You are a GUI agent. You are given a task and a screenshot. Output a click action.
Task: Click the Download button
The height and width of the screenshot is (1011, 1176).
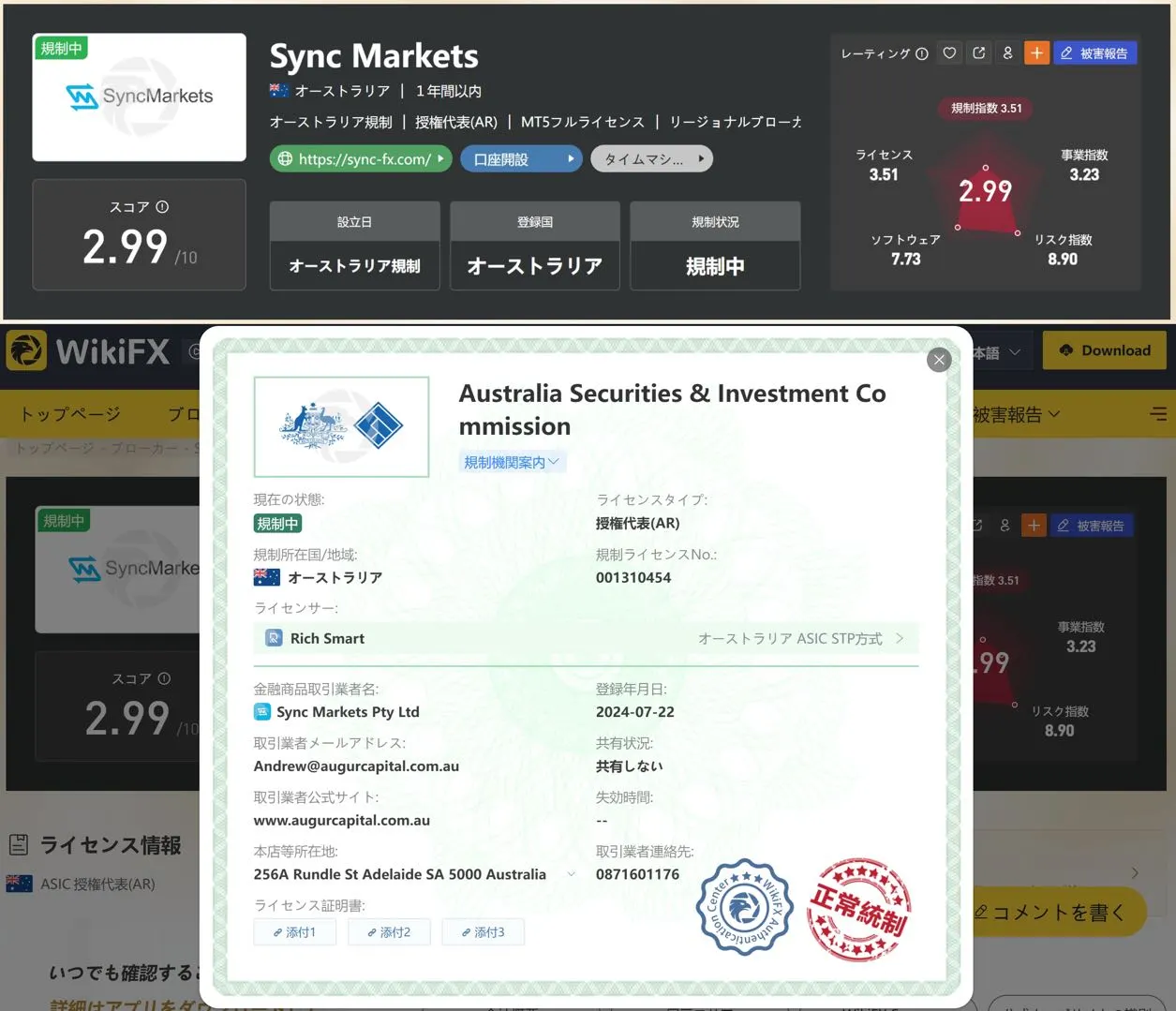[x=1105, y=350]
